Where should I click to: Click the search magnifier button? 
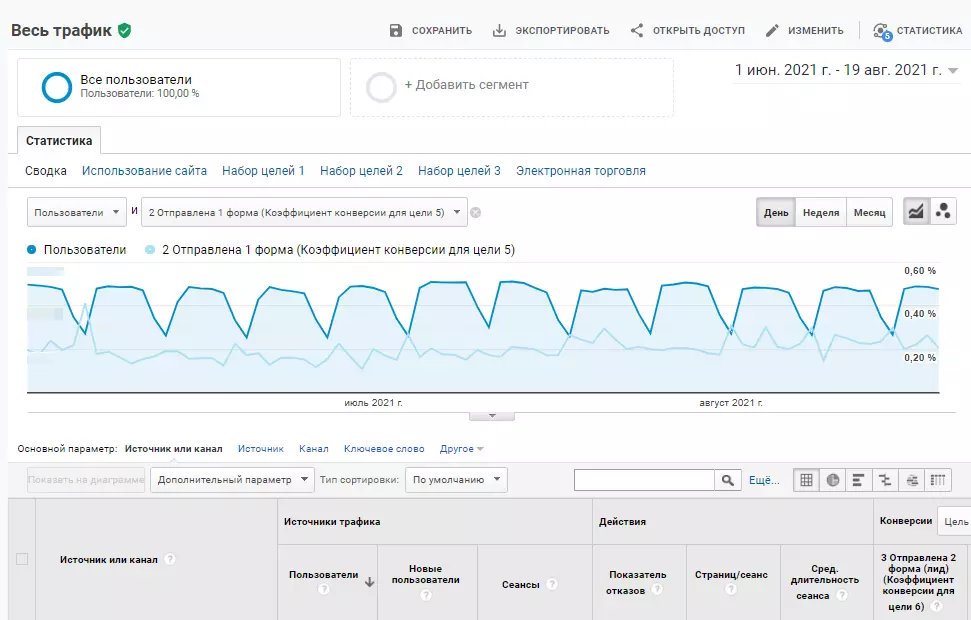[728, 480]
